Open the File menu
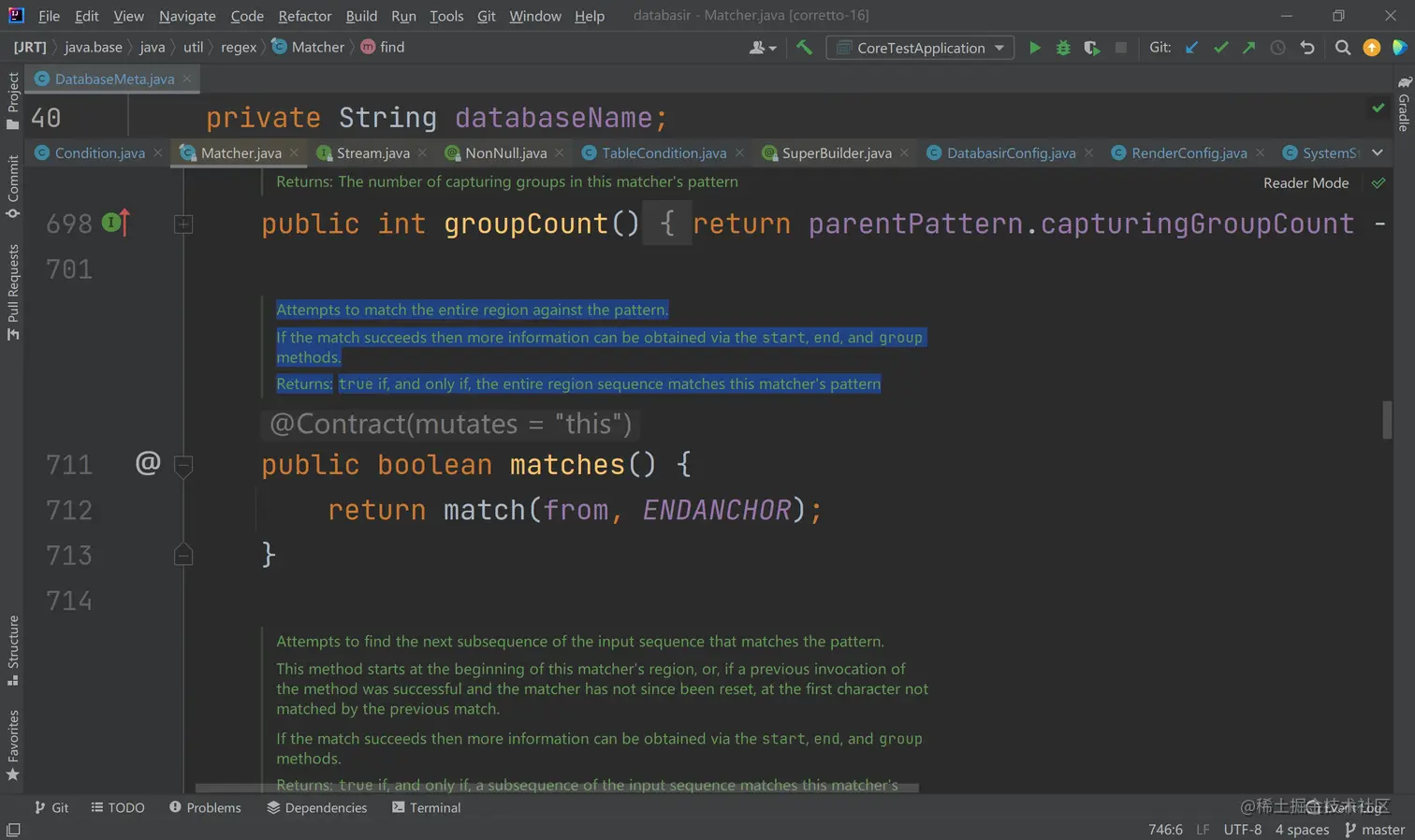Screen dimensions: 1415x840 coord(49,15)
